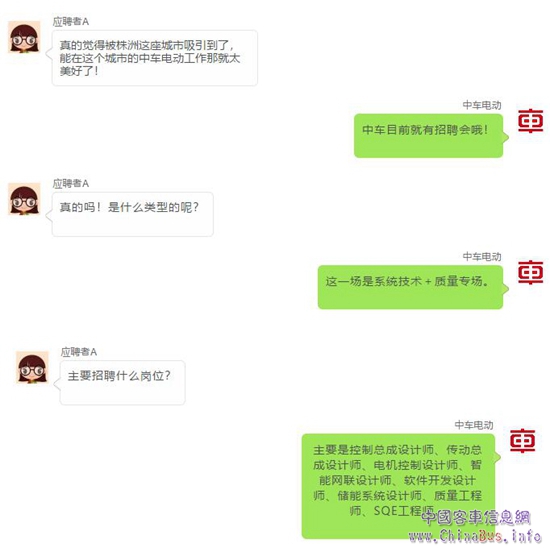Click first red 中车电动 logo avatar
The image size is (550, 552).
[530, 121]
